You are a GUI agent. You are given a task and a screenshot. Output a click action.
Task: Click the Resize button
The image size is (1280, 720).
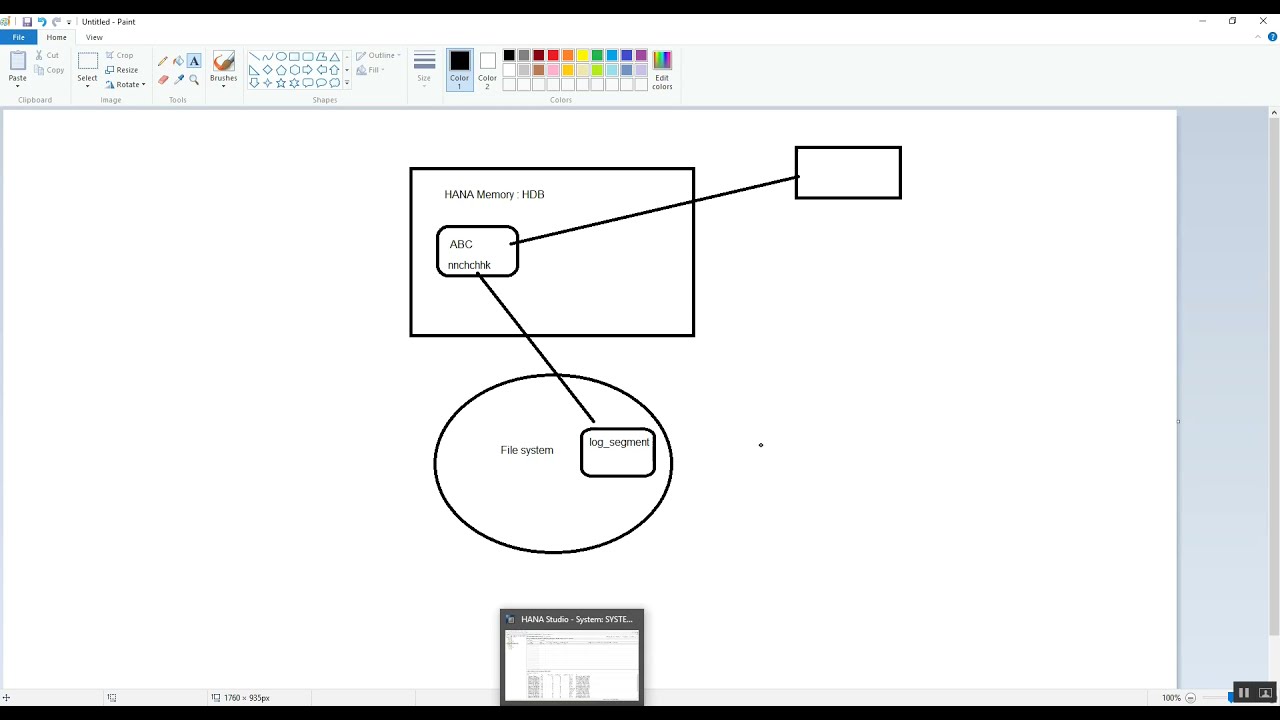tap(121, 70)
